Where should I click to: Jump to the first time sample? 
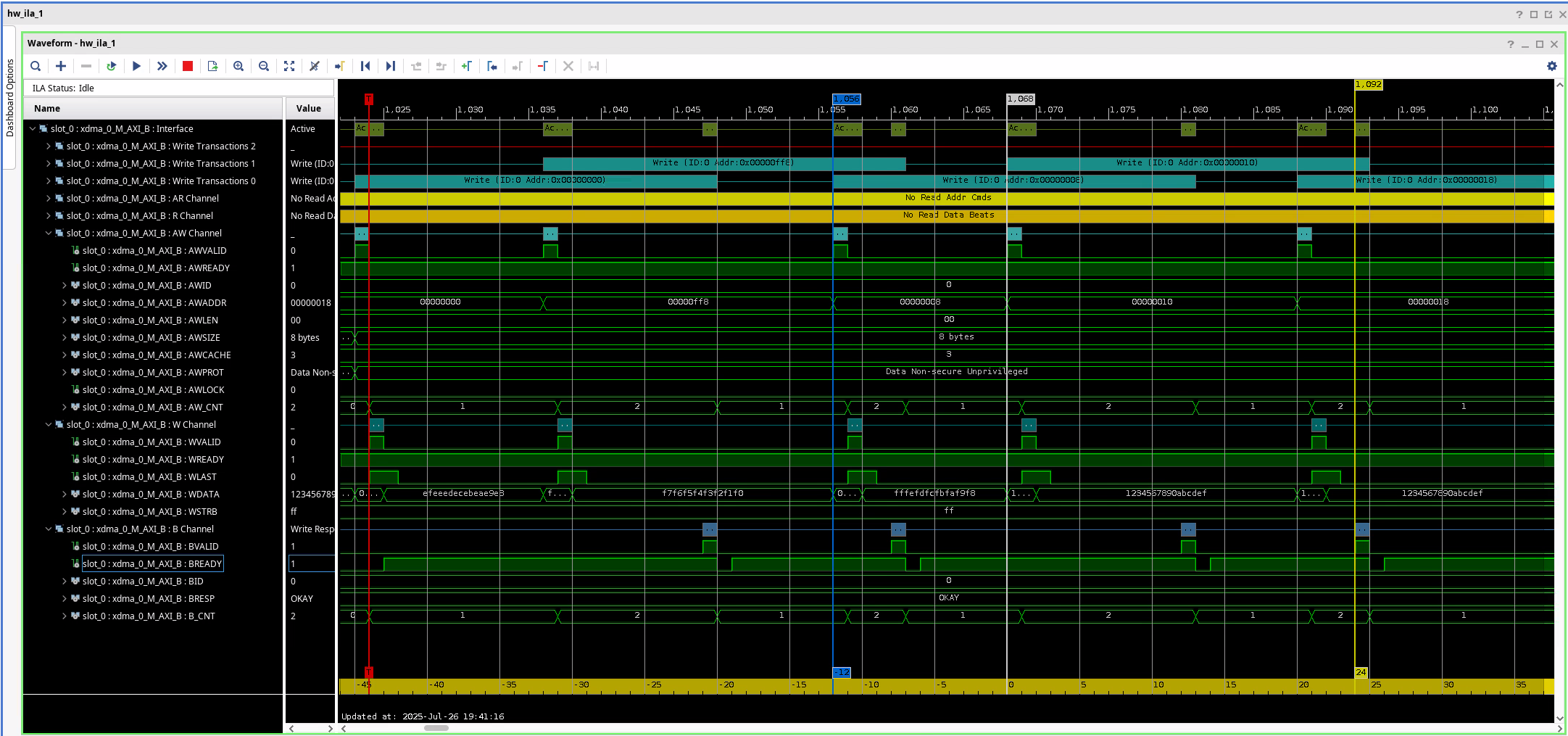(365, 66)
